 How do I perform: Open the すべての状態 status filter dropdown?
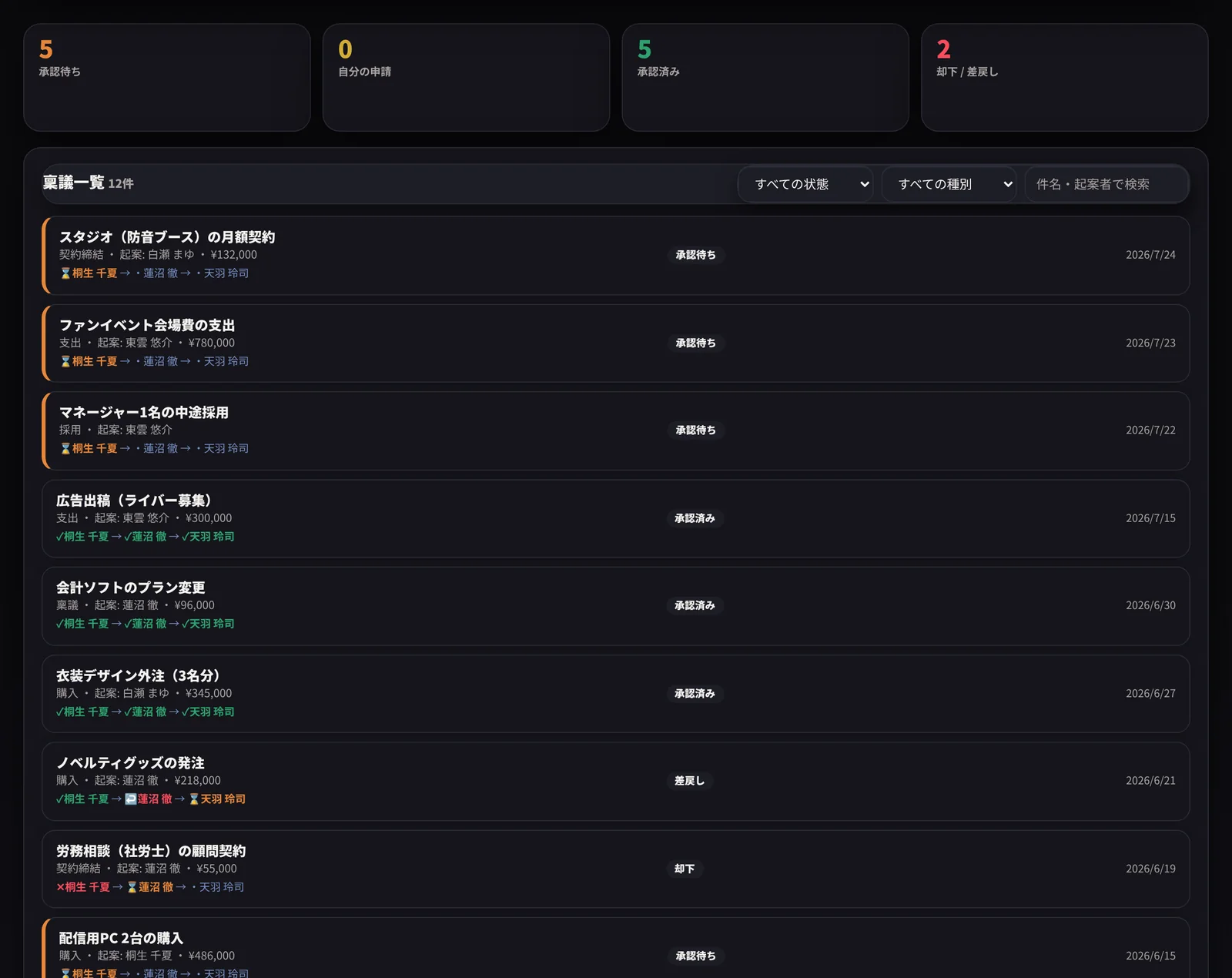click(805, 184)
